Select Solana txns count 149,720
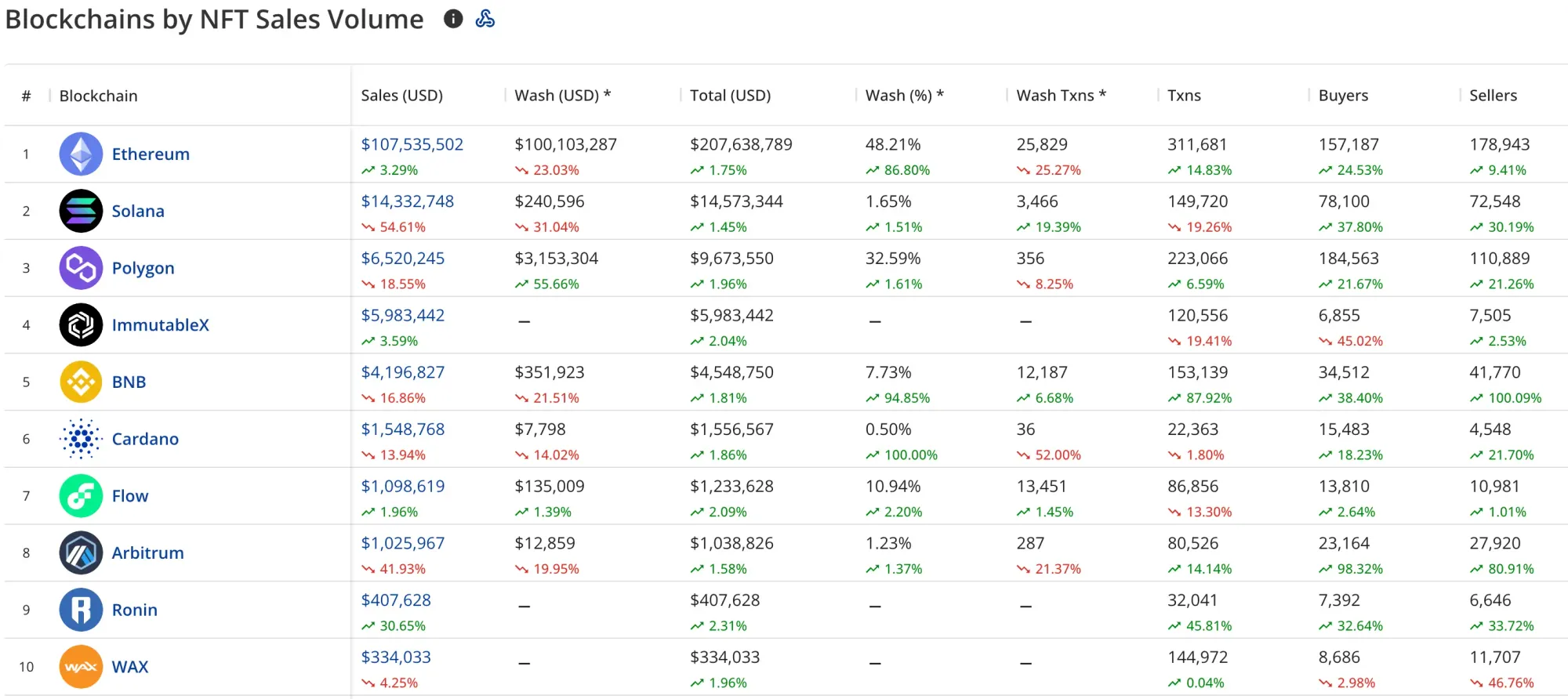This screenshot has width=1568, height=699. pos(1198,201)
